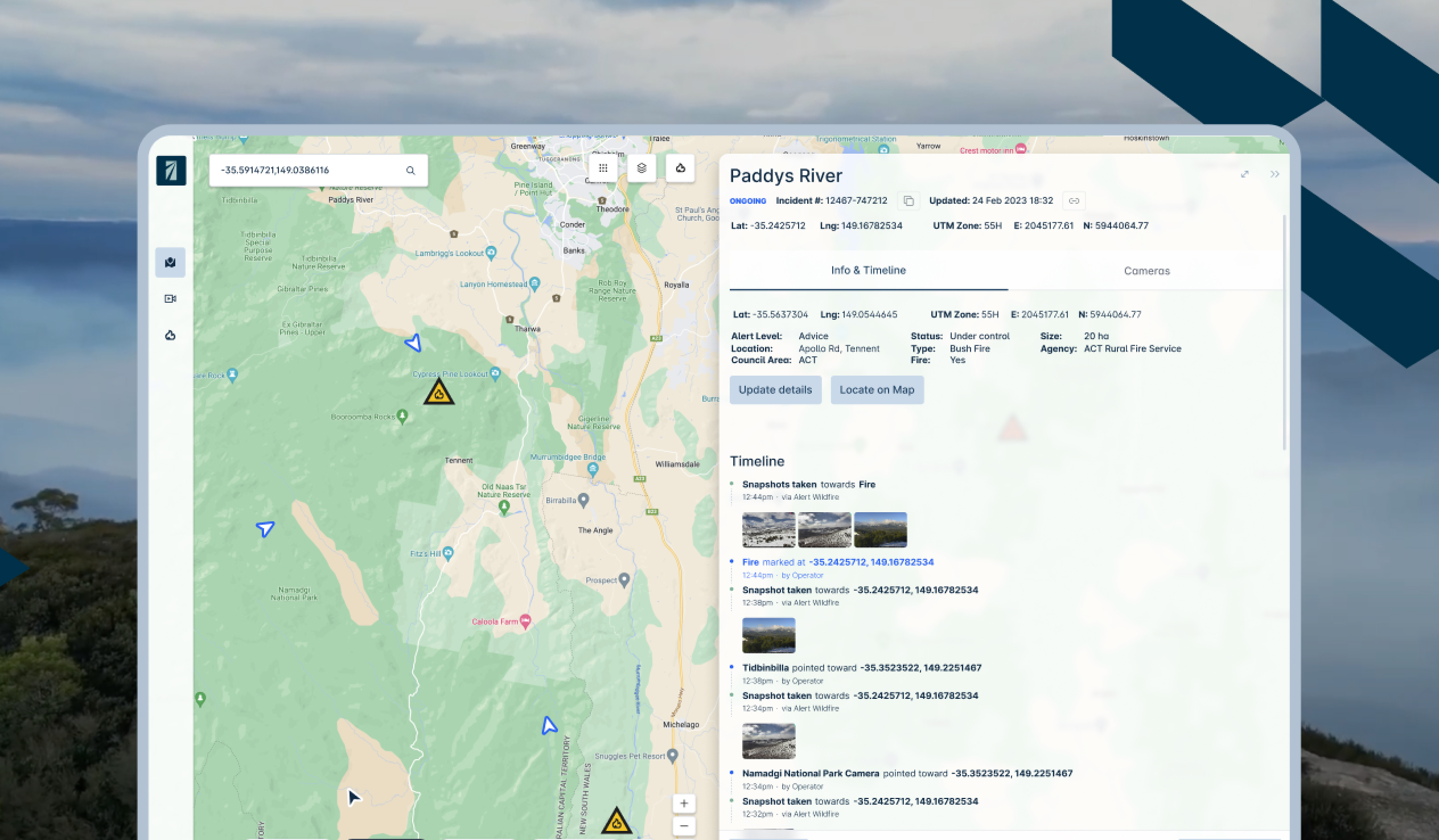Screen dimensions: 1439x840
Task: Zoom in on the map
Action: click(684, 804)
